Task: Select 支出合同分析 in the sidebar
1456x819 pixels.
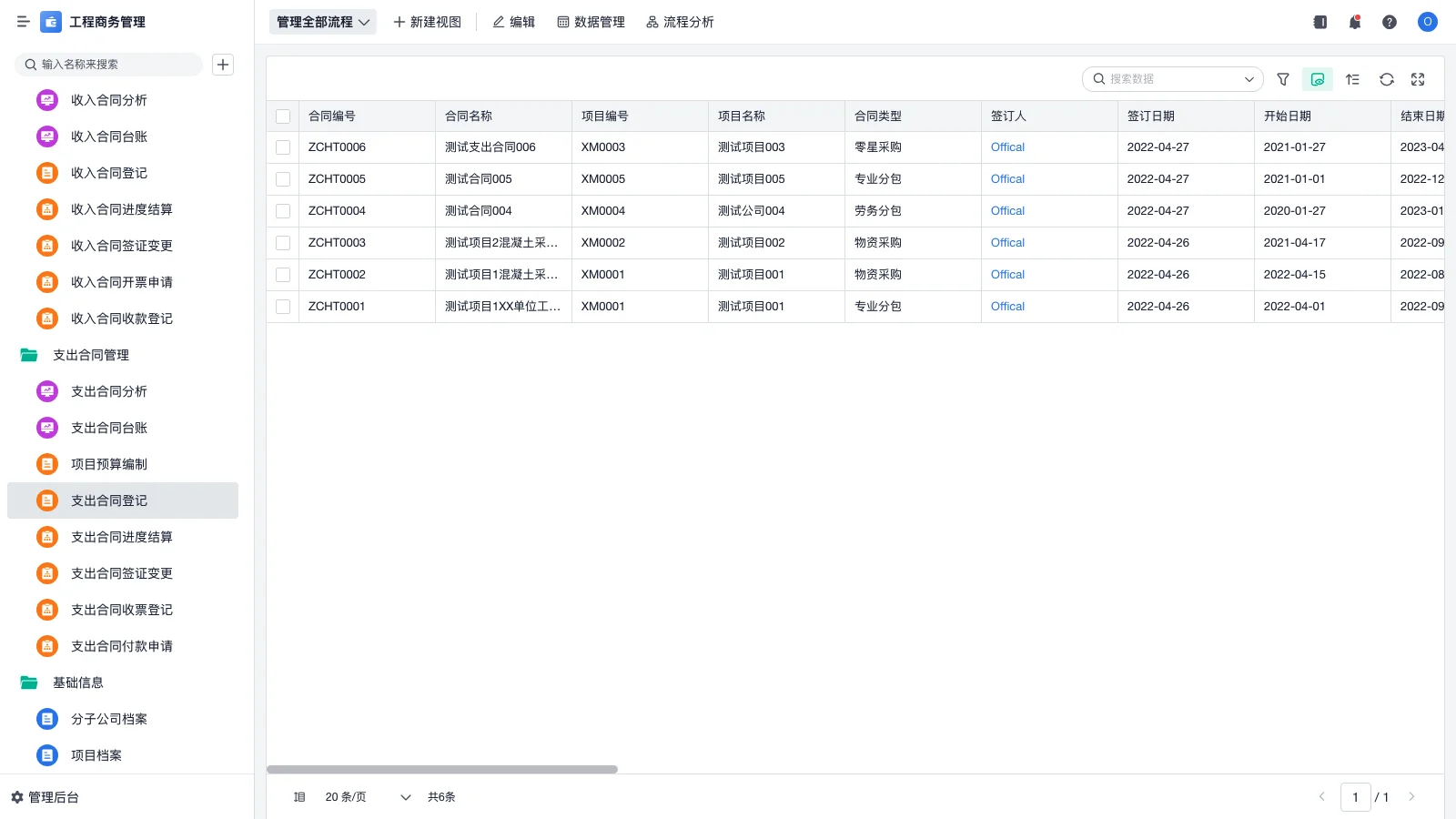Action: coord(108,391)
